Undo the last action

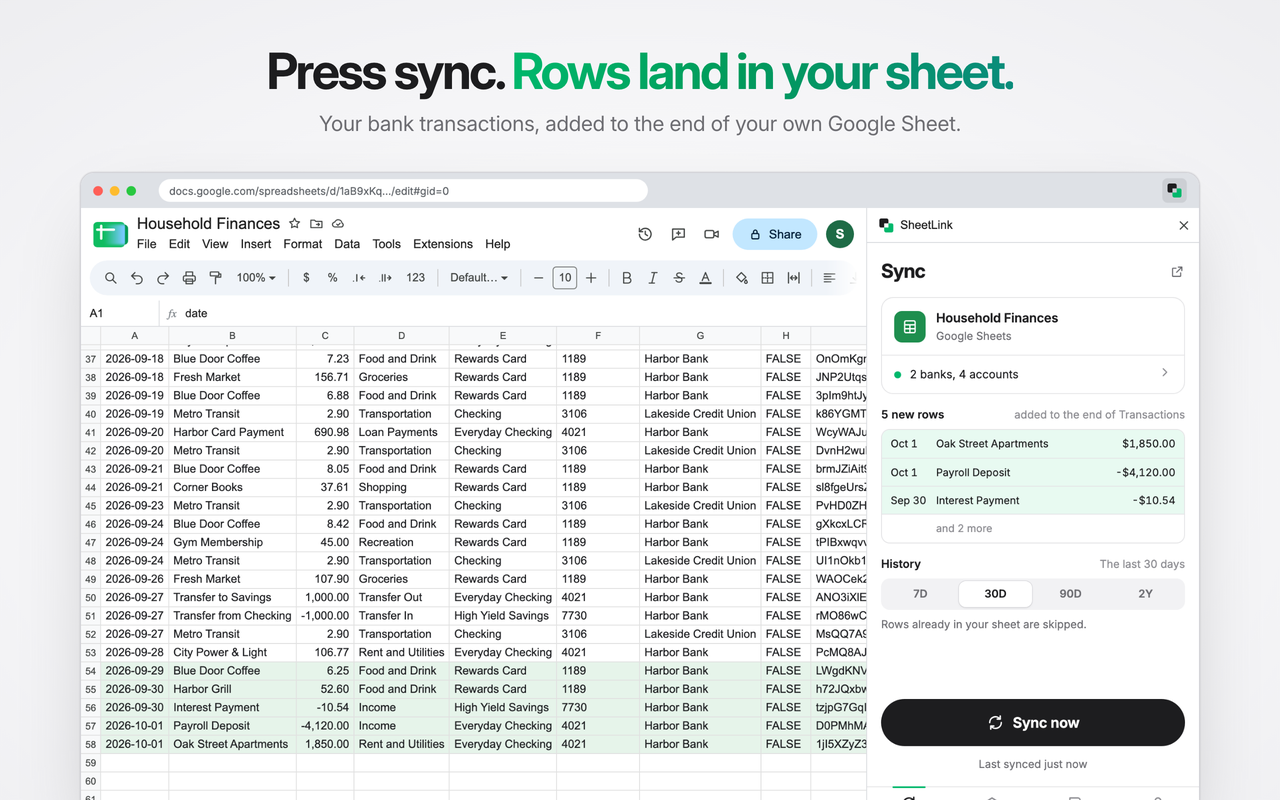[x=137, y=278]
